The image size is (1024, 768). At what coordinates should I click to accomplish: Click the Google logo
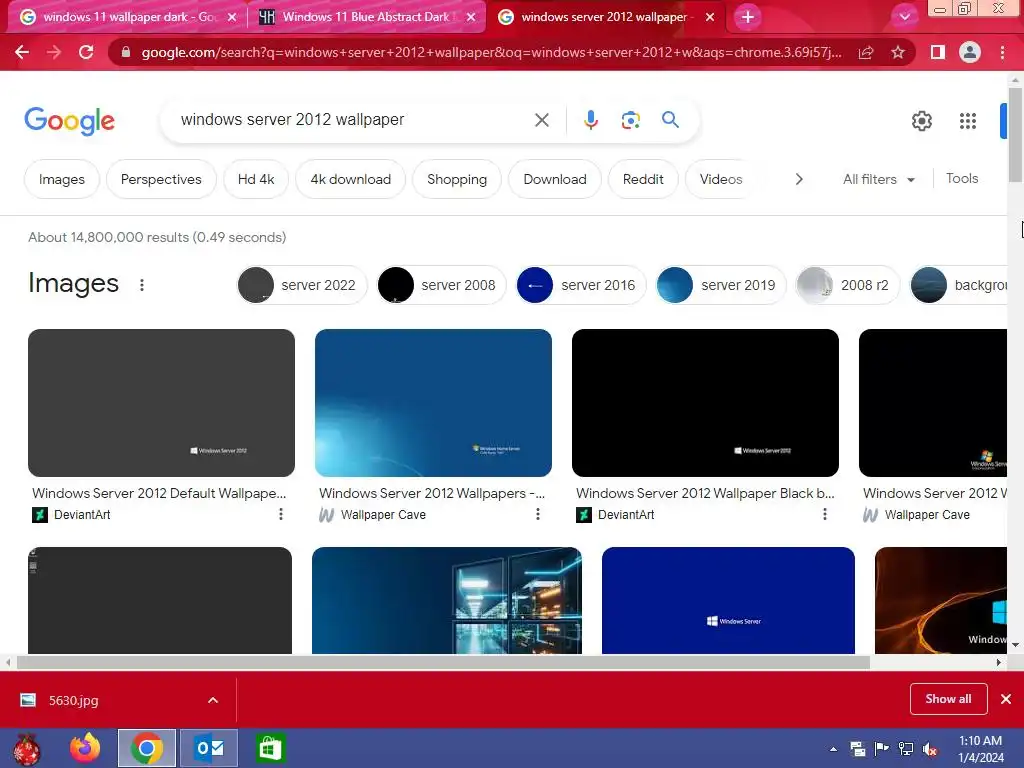[69, 121]
